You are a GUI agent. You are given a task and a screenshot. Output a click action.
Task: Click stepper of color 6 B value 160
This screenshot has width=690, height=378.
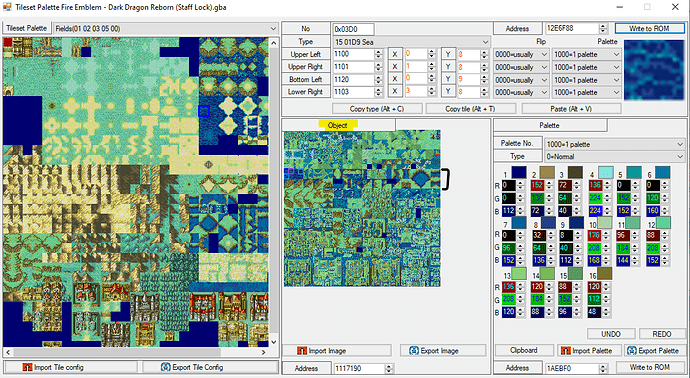pyautogui.click(x=664, y=211)
